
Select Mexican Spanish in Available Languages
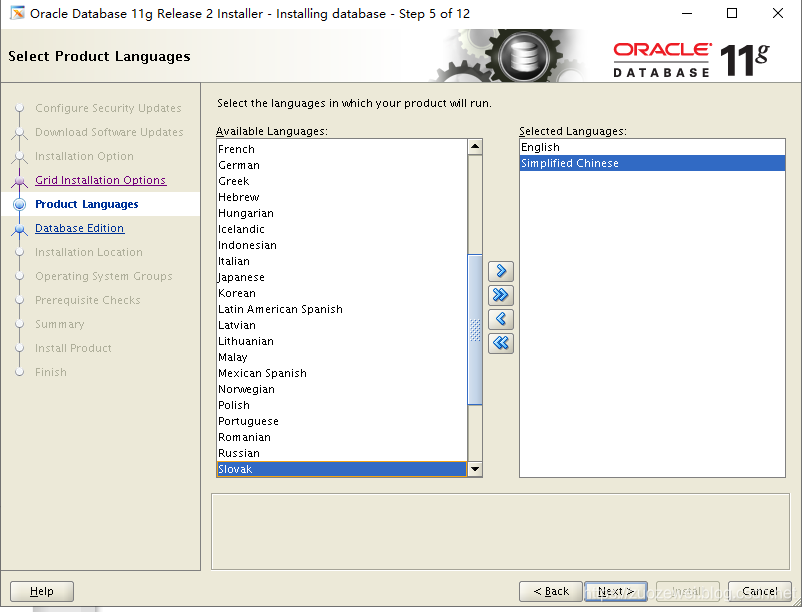pyautogui.click(x=342, y=373)
